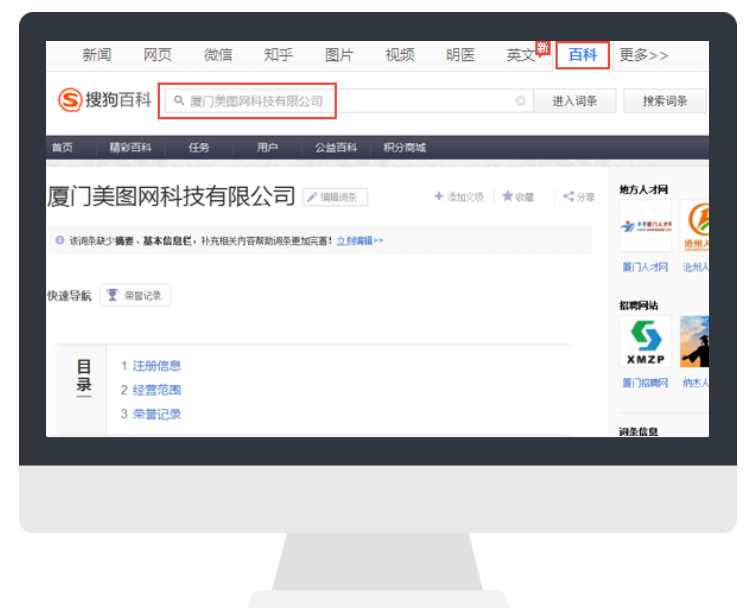This screenshot has width=753, height=608.
Task: Click 编辑词条 pencil button
Action: [335, 197]
